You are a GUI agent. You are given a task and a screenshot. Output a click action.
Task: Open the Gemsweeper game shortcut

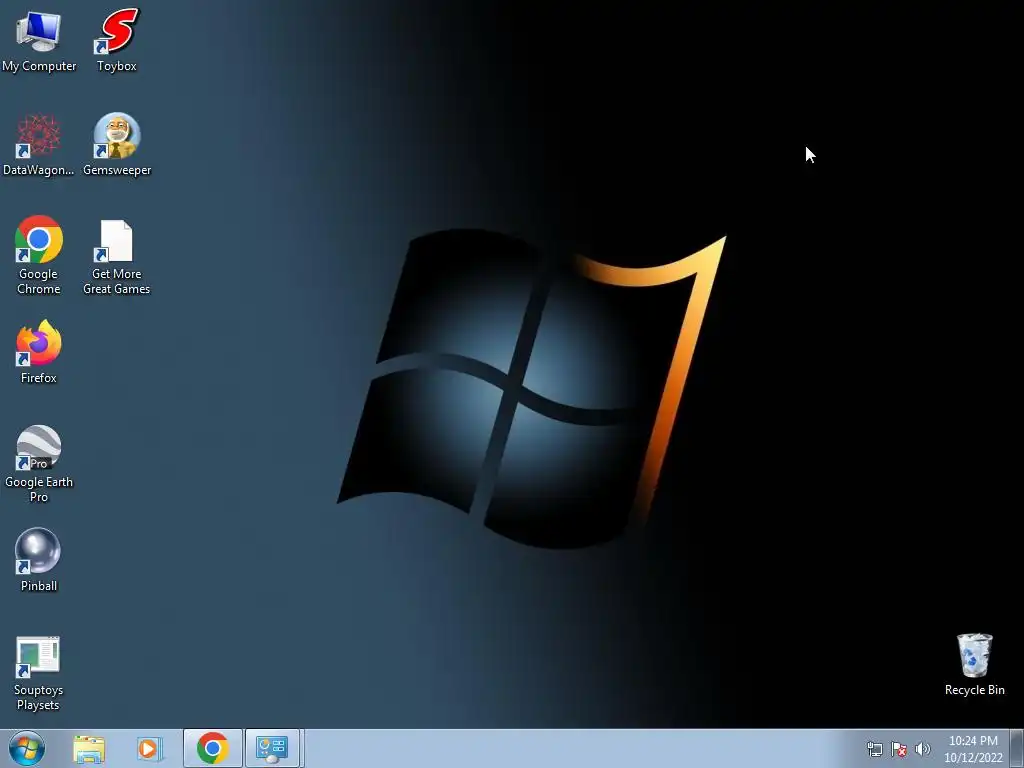pyautogui.click(x=117, y=145)
